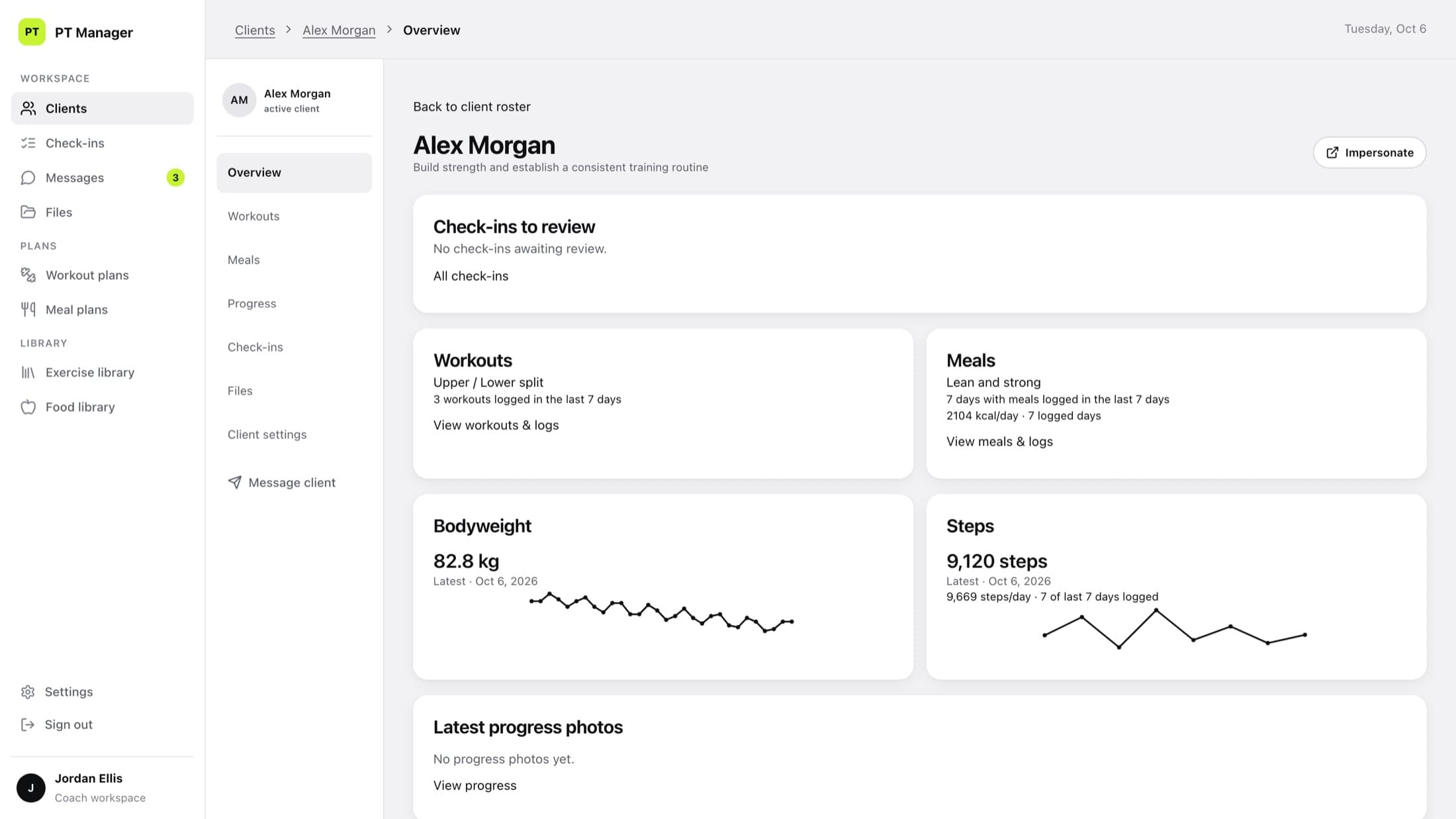Viewport: 1456px width, 819px height.
Task: Click the Jordan Ellis avatar circle
Action: [x=31, y=787]
